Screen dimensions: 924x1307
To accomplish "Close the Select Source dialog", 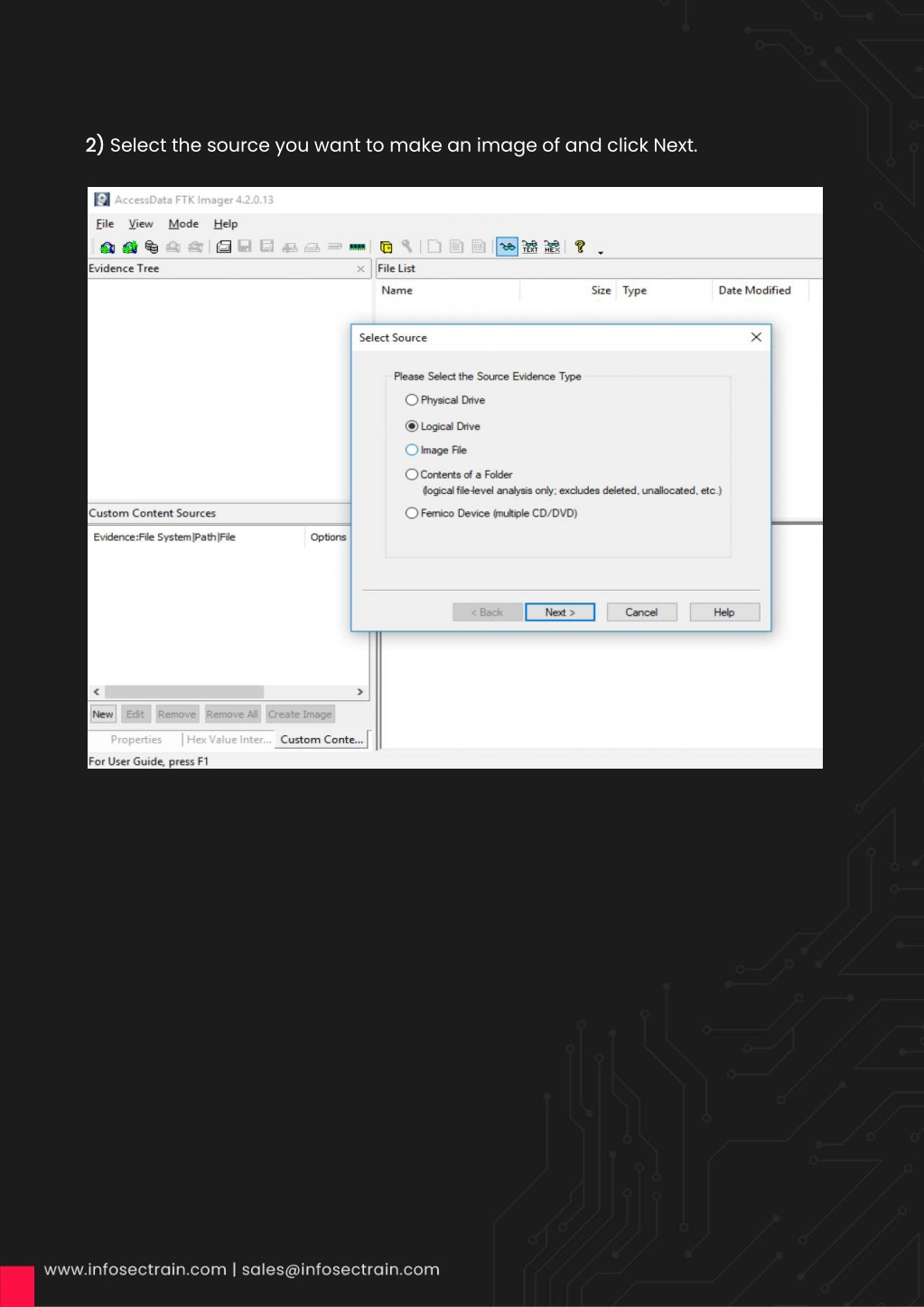I will pyautogui.click(x=756, y=337).
